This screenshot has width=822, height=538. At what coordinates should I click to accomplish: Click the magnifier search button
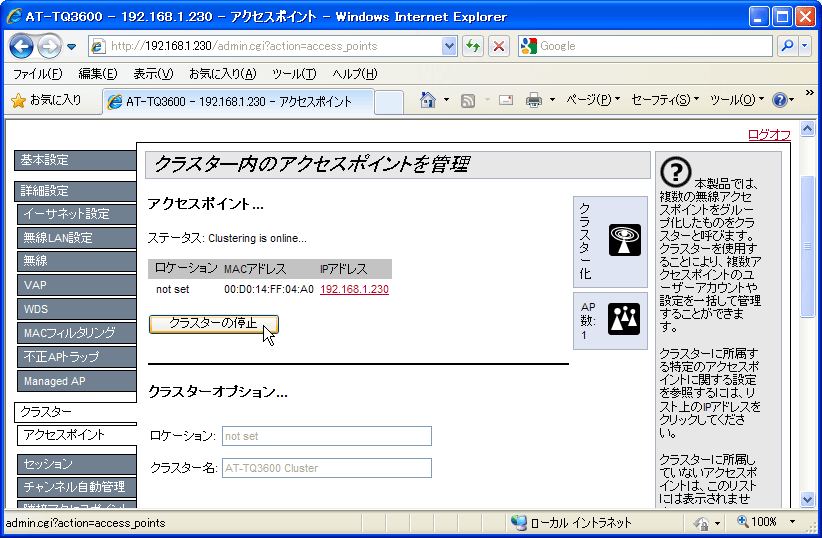pyautogui.click(x=787, y=46)
